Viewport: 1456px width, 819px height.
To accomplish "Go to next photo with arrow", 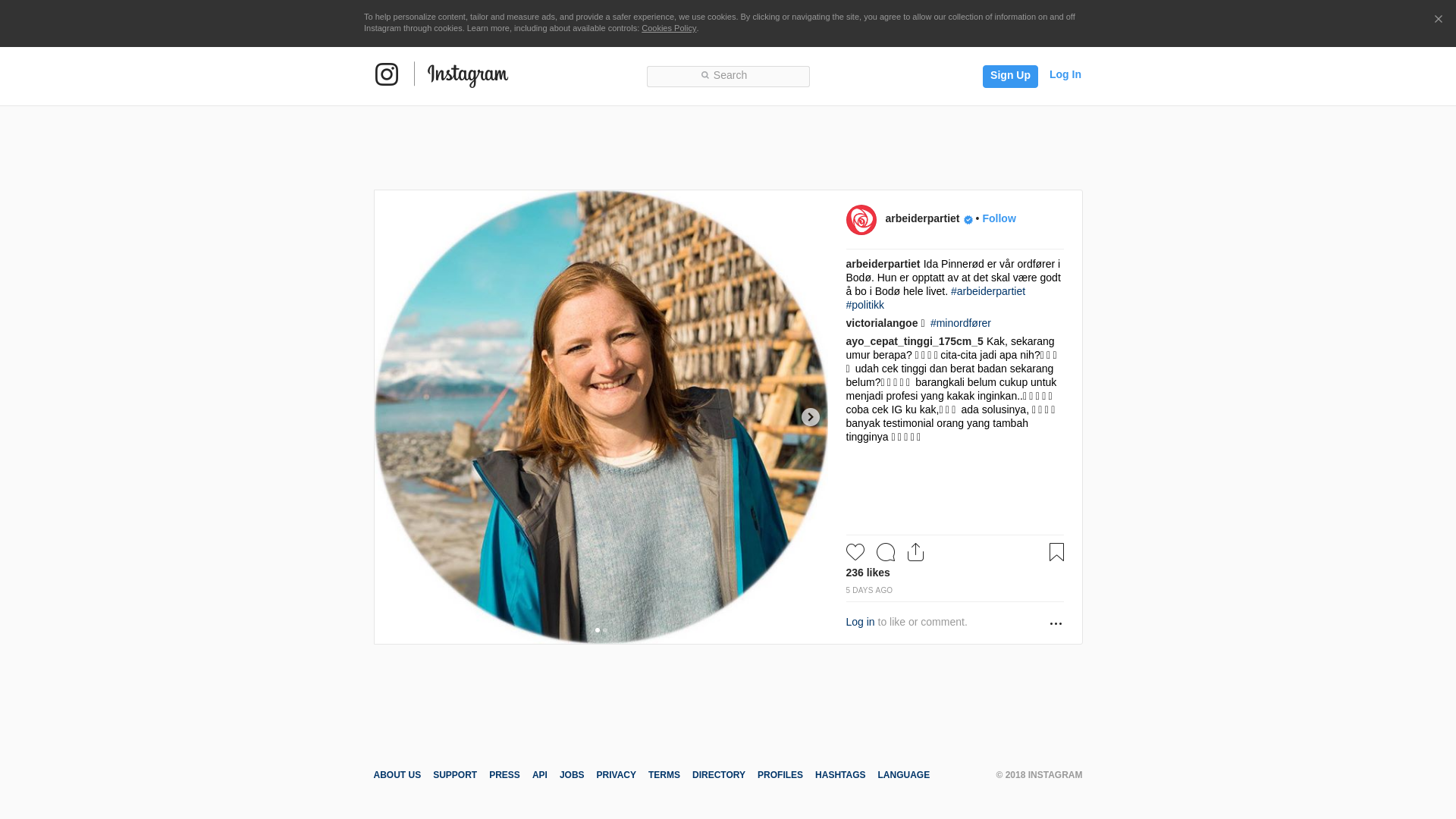I will 810,417.
